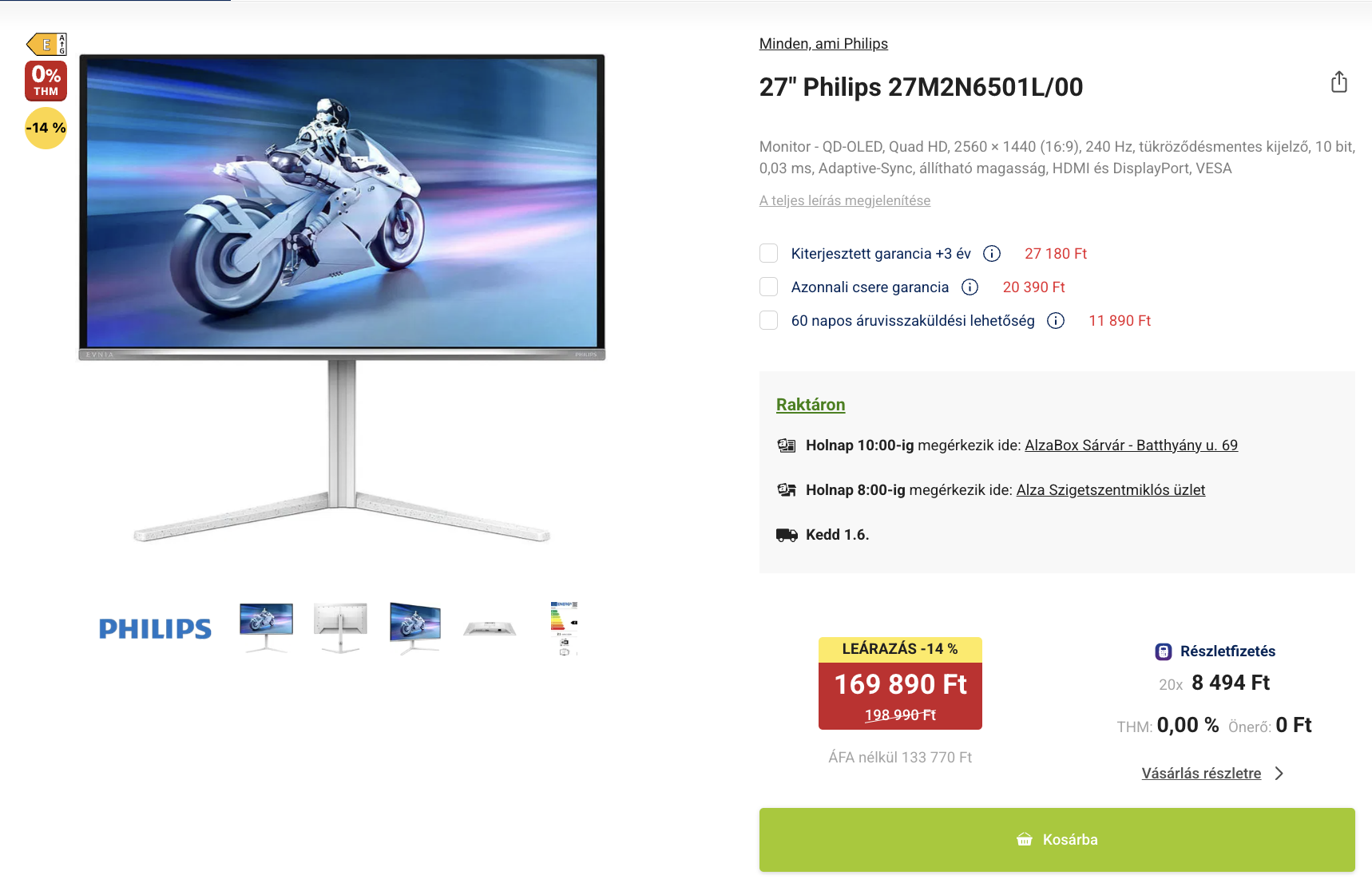
Task: Select the monitor rear view thumbnail
Action: [x=341, y=628]
